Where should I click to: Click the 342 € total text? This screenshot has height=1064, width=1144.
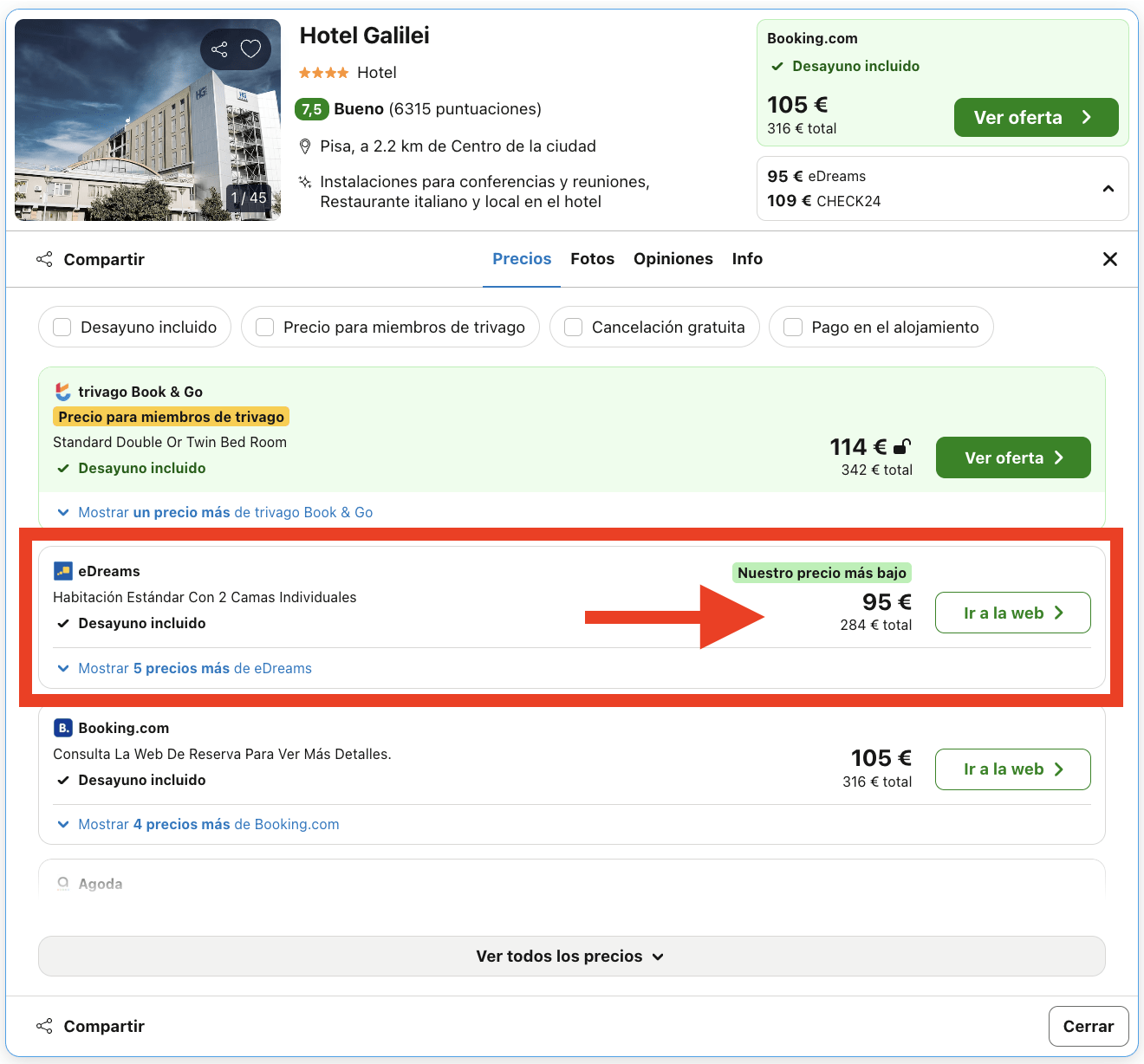(x=876, y=470)
